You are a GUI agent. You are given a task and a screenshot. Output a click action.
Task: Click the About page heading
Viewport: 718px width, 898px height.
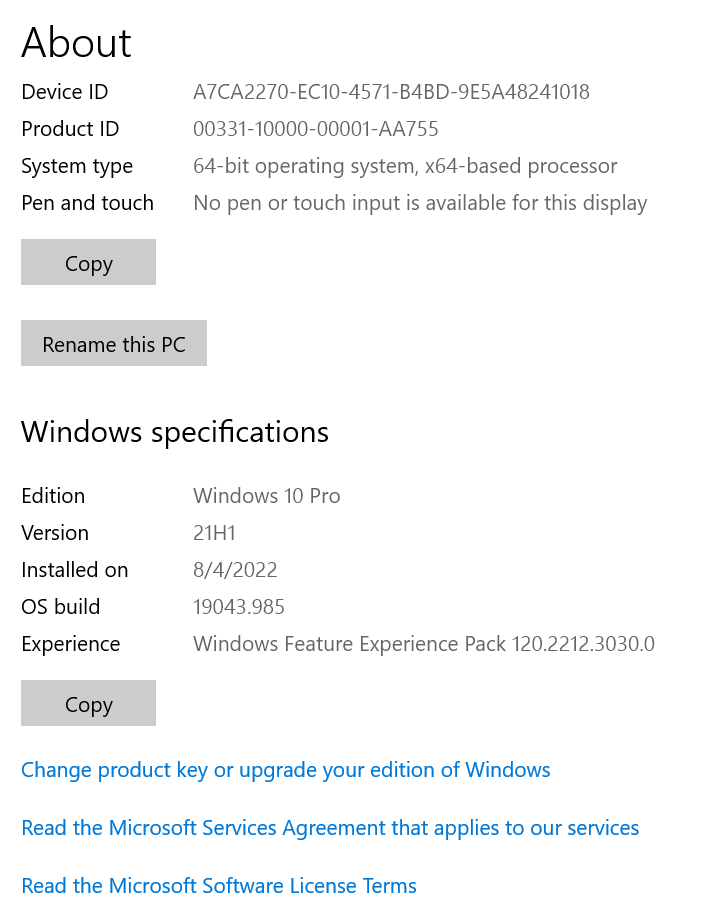pyautogui.click(x=76, y=43)
